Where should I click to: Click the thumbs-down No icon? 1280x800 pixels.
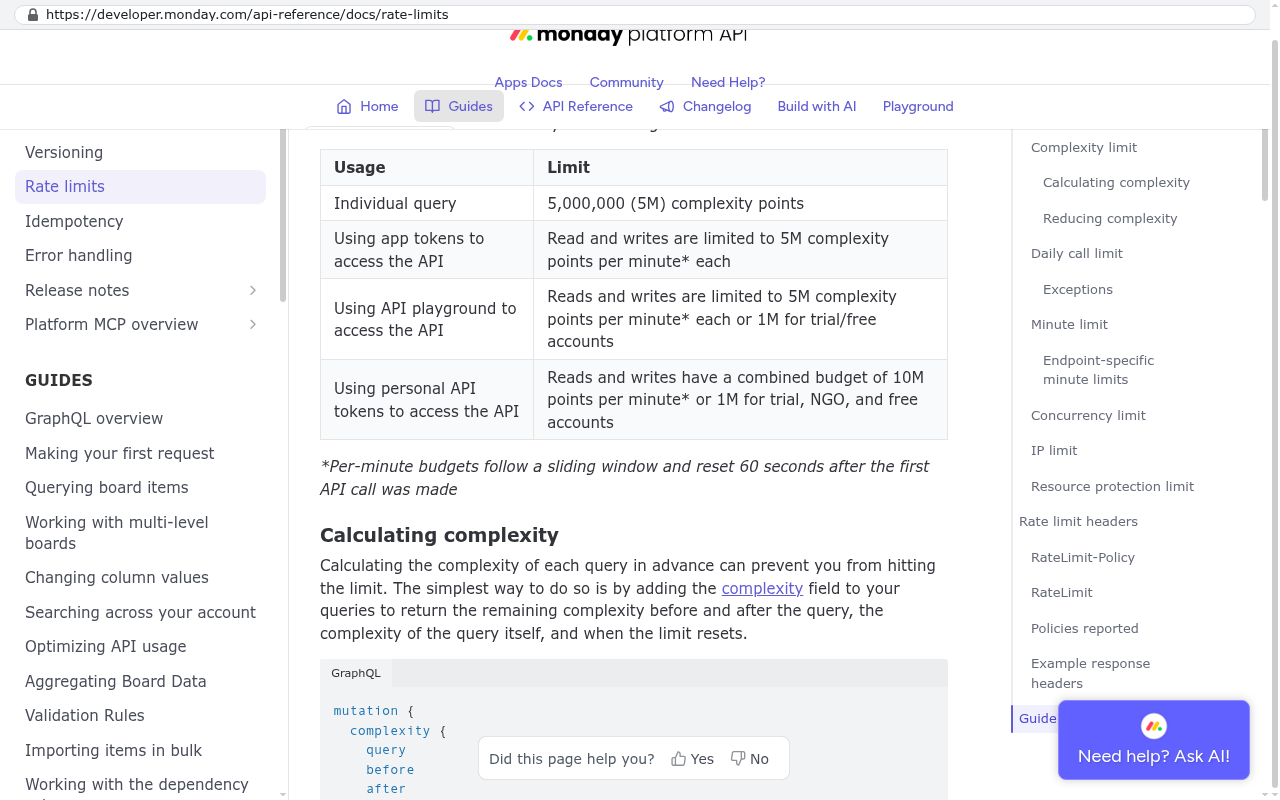pos(738,759)
